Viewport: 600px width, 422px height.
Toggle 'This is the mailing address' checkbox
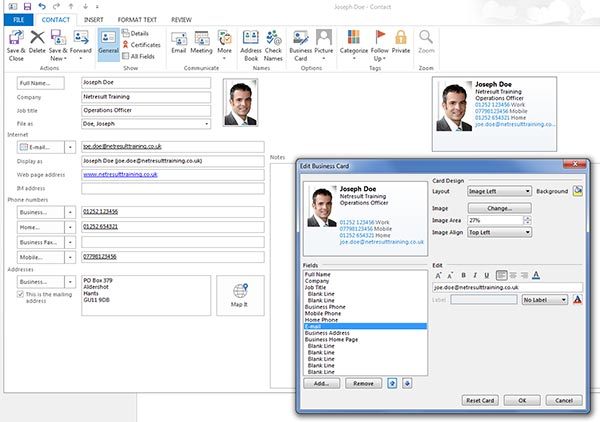[20, 294]
